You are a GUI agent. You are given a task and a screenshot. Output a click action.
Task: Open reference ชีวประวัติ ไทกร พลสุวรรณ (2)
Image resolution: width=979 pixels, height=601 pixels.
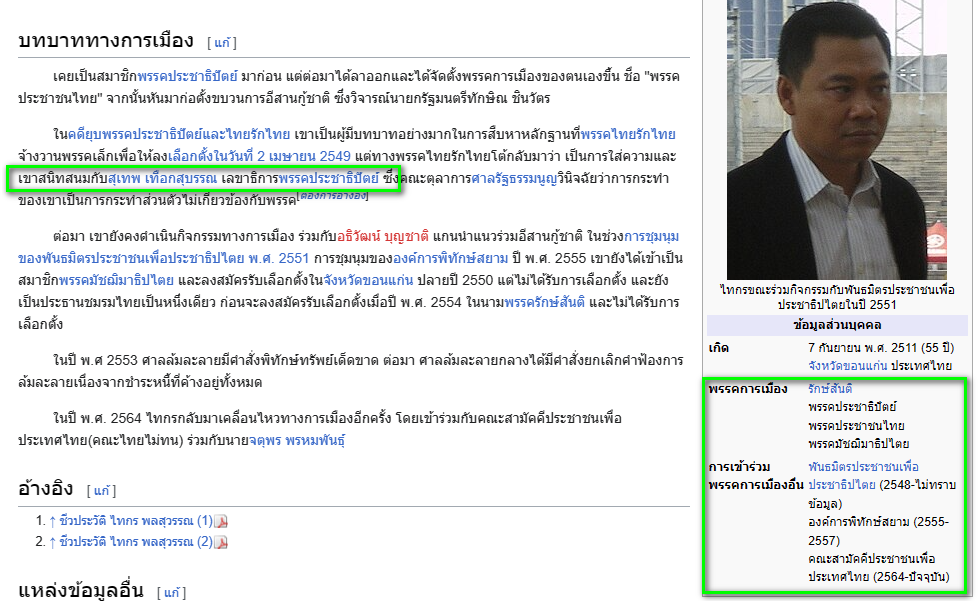(x=136, y=542)
